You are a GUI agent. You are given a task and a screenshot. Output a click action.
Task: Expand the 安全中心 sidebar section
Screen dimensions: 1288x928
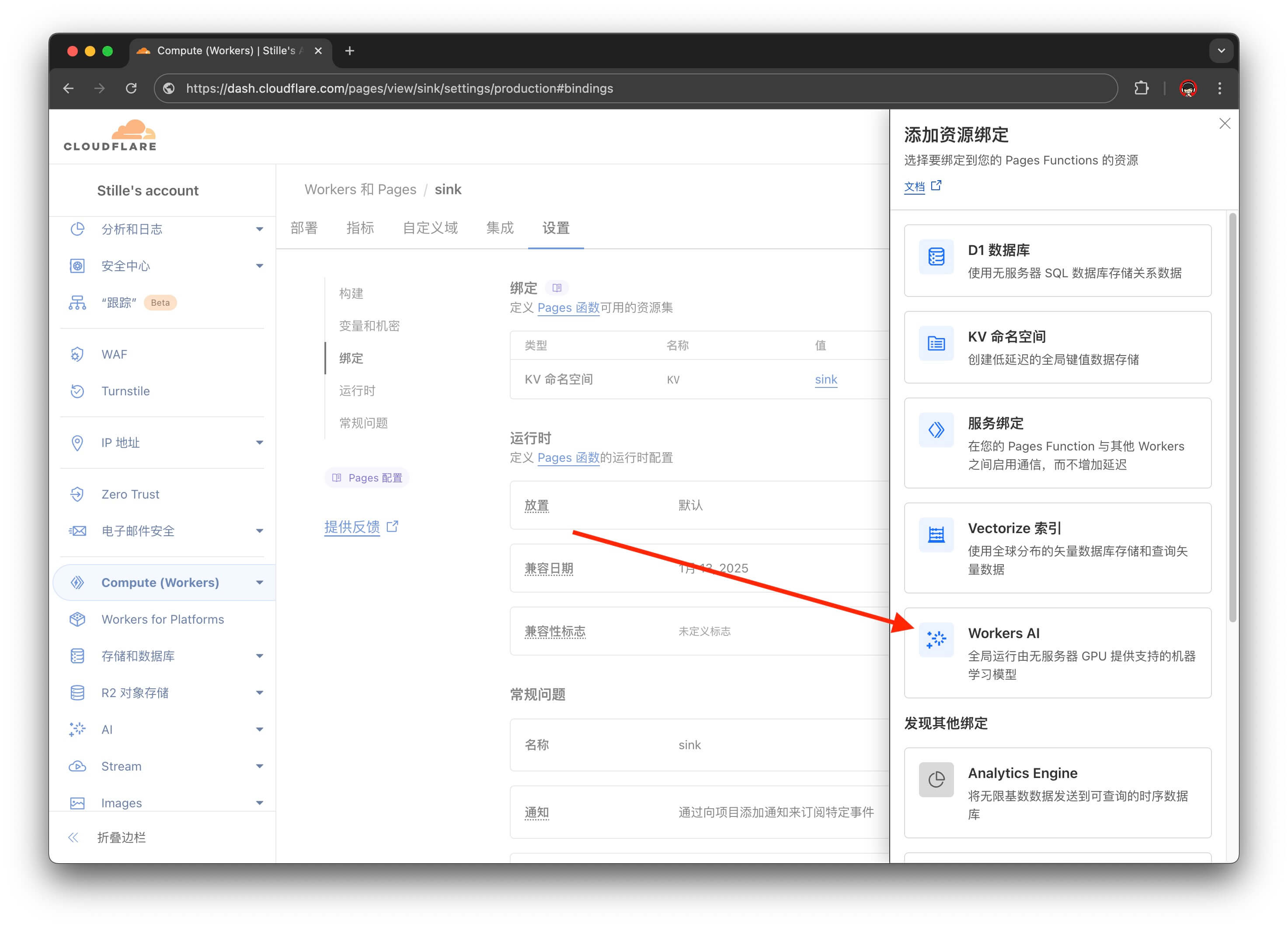(260, 266)
